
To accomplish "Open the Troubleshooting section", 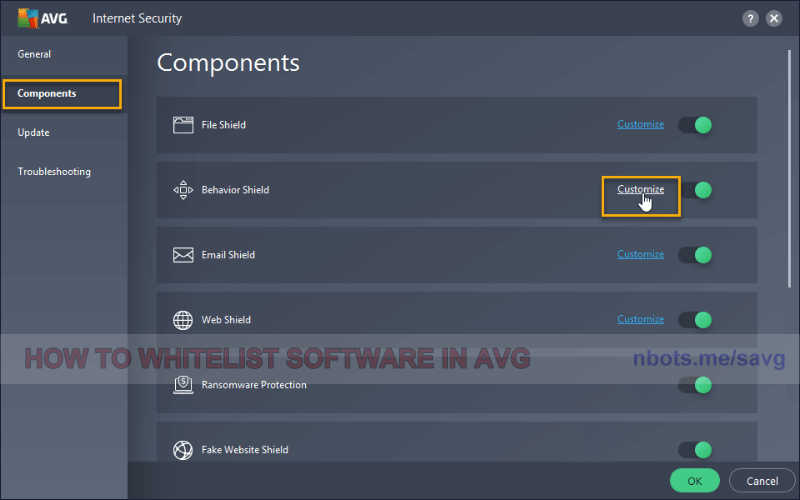I will 54,172.
